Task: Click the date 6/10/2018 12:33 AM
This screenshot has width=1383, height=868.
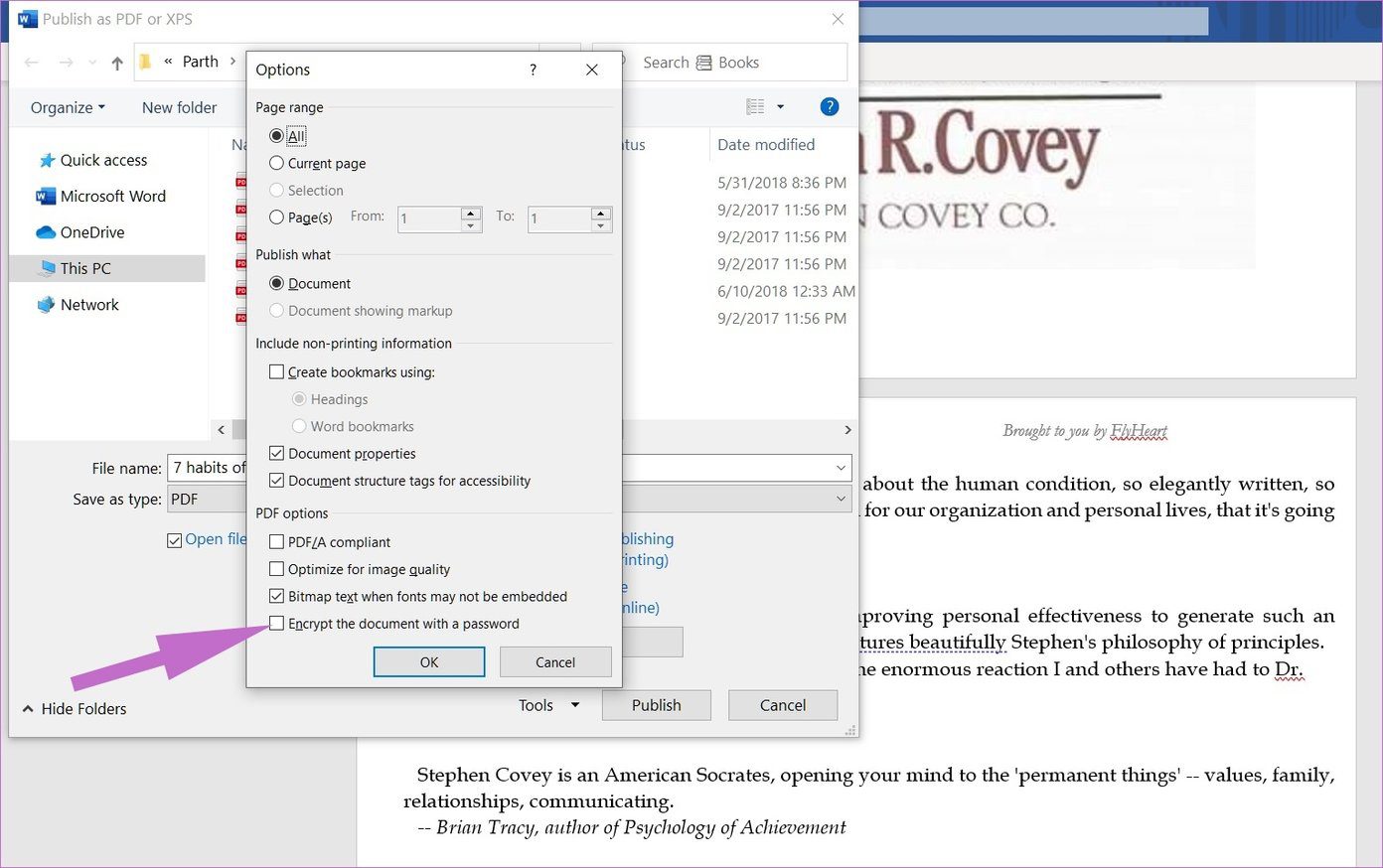Action: click(786, 291)
